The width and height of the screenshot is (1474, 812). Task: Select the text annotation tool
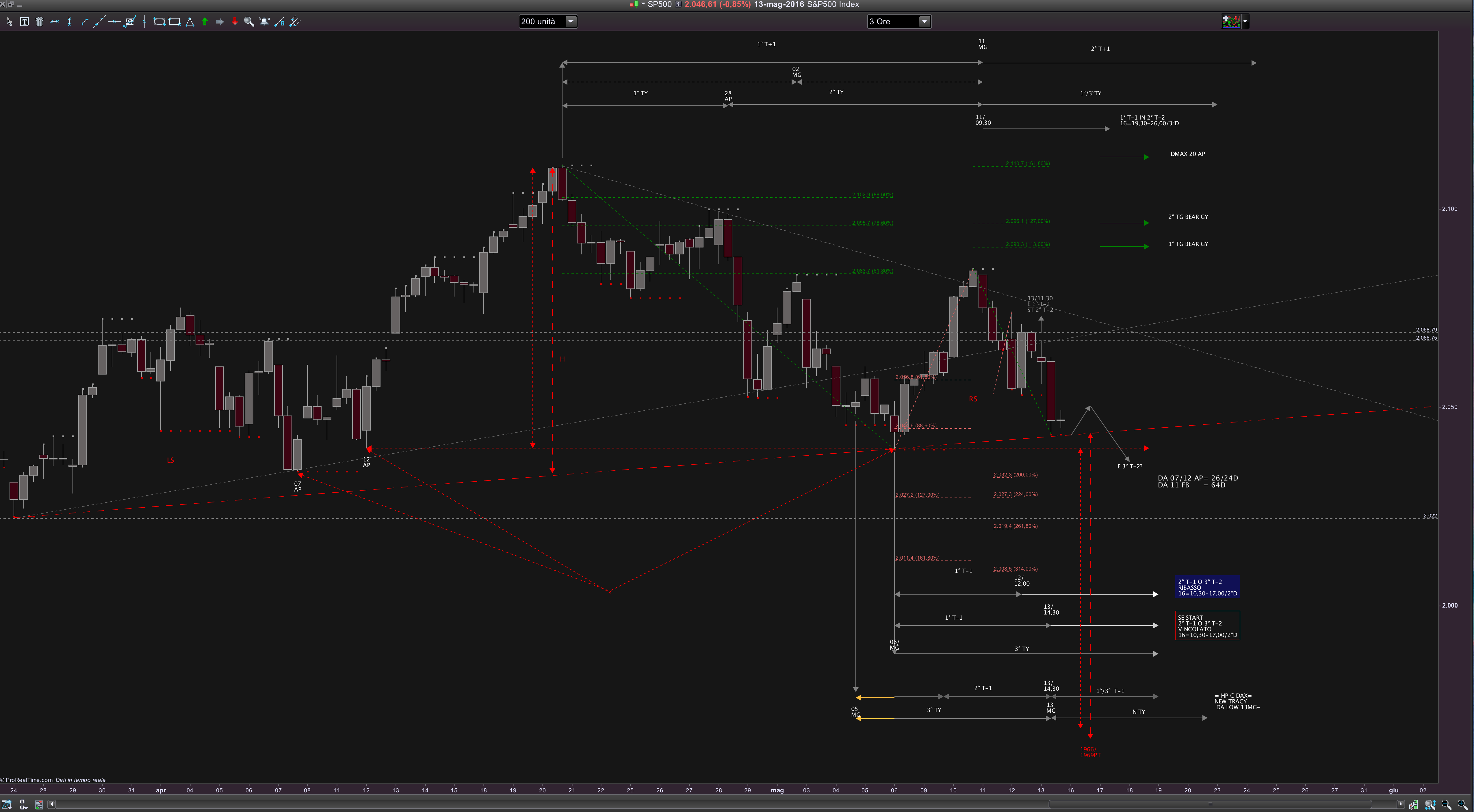click(x=24, y=22)
